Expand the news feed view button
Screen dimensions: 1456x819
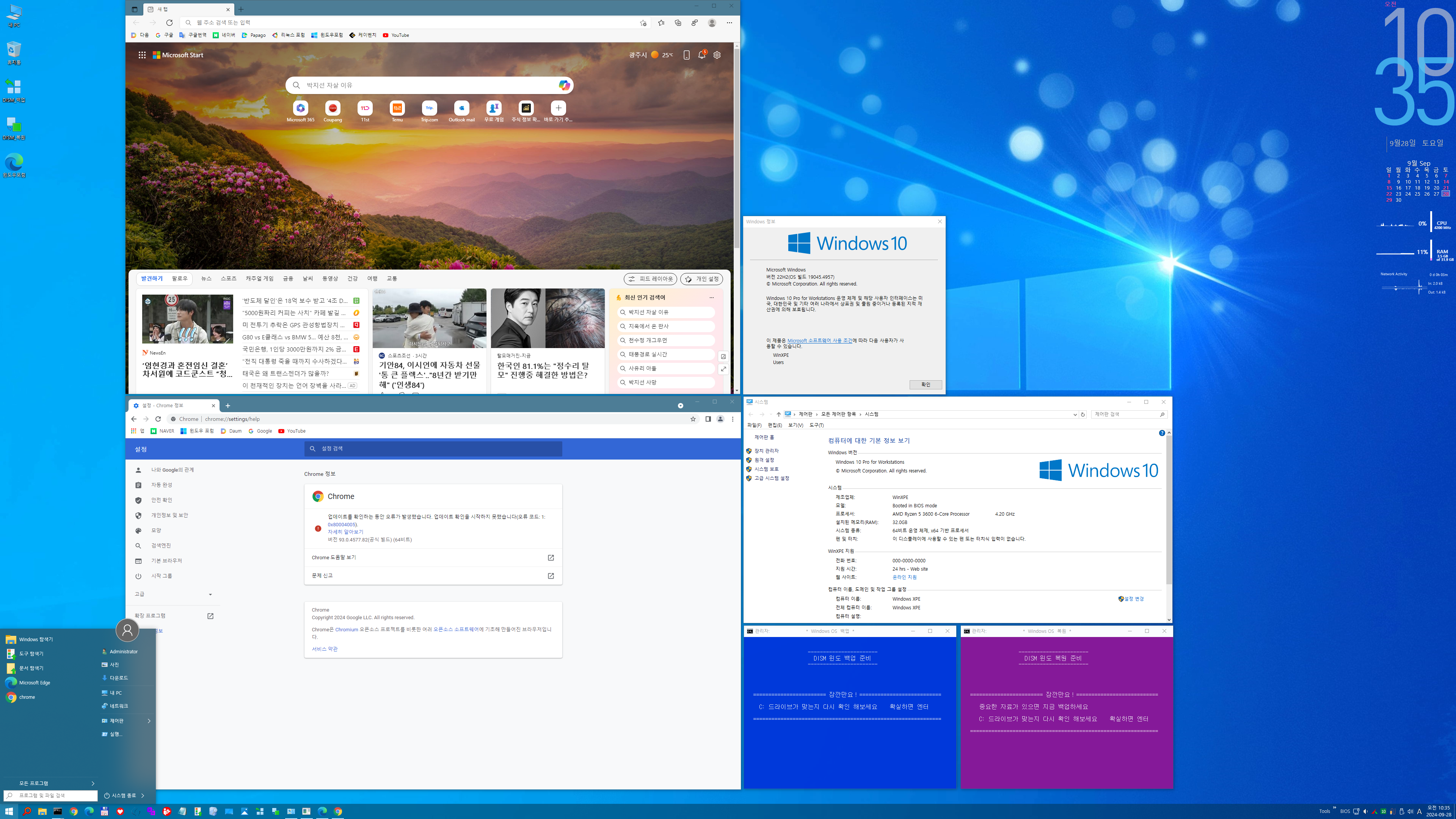pyautogui.click(x=723, y=369)
